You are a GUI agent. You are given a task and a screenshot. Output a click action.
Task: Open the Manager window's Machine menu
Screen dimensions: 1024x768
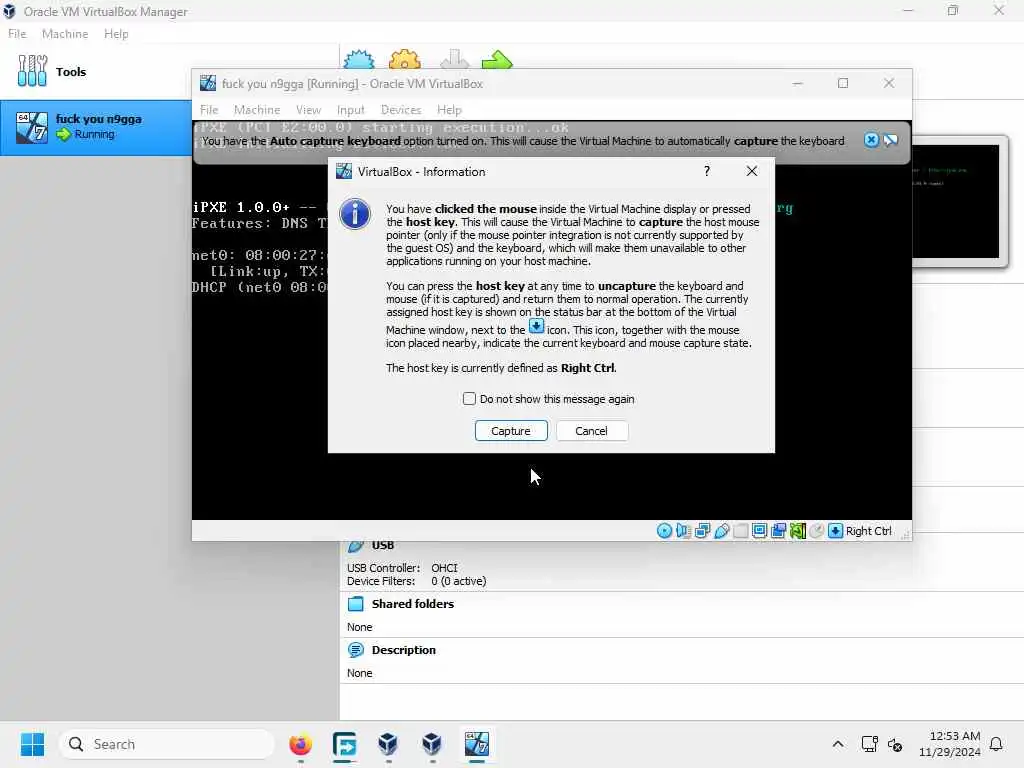65,34
